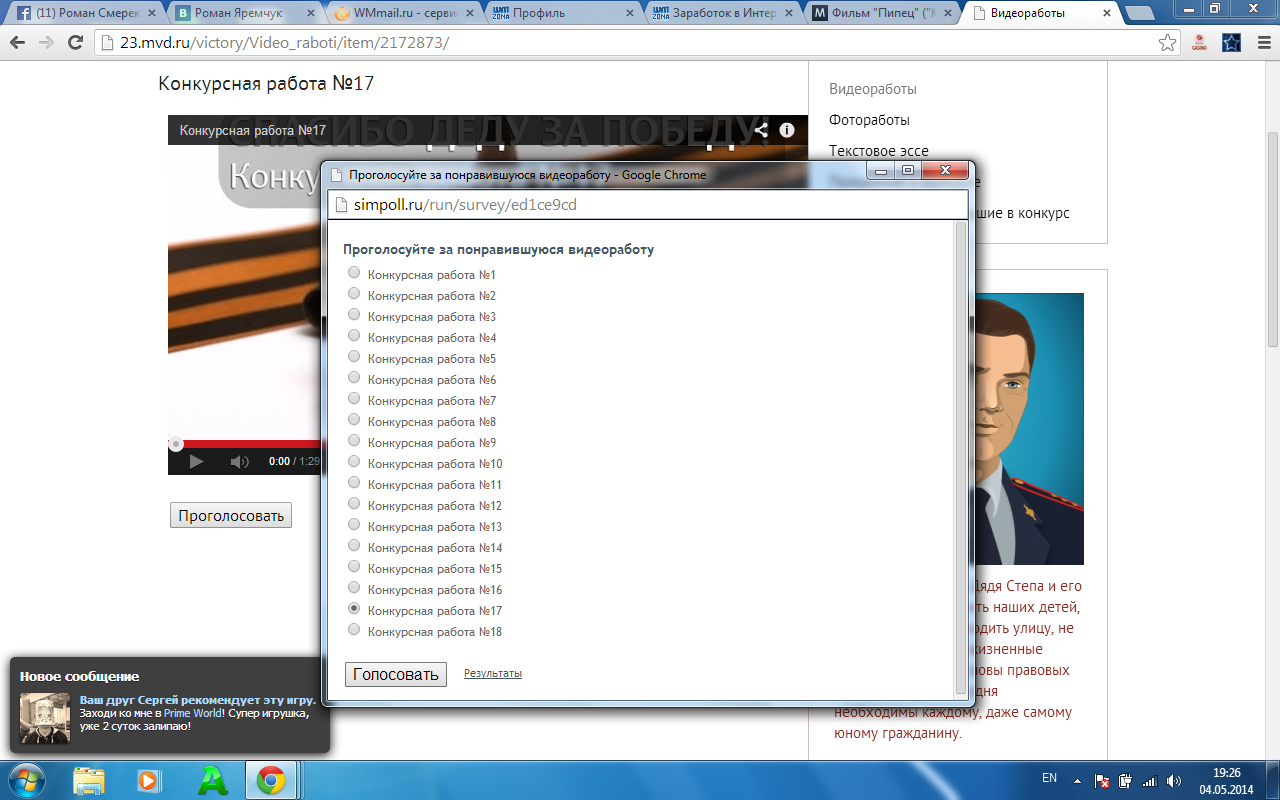Open Текстовое эссе sidebar link
This screenshot has height=800, width=1280.
879,151
